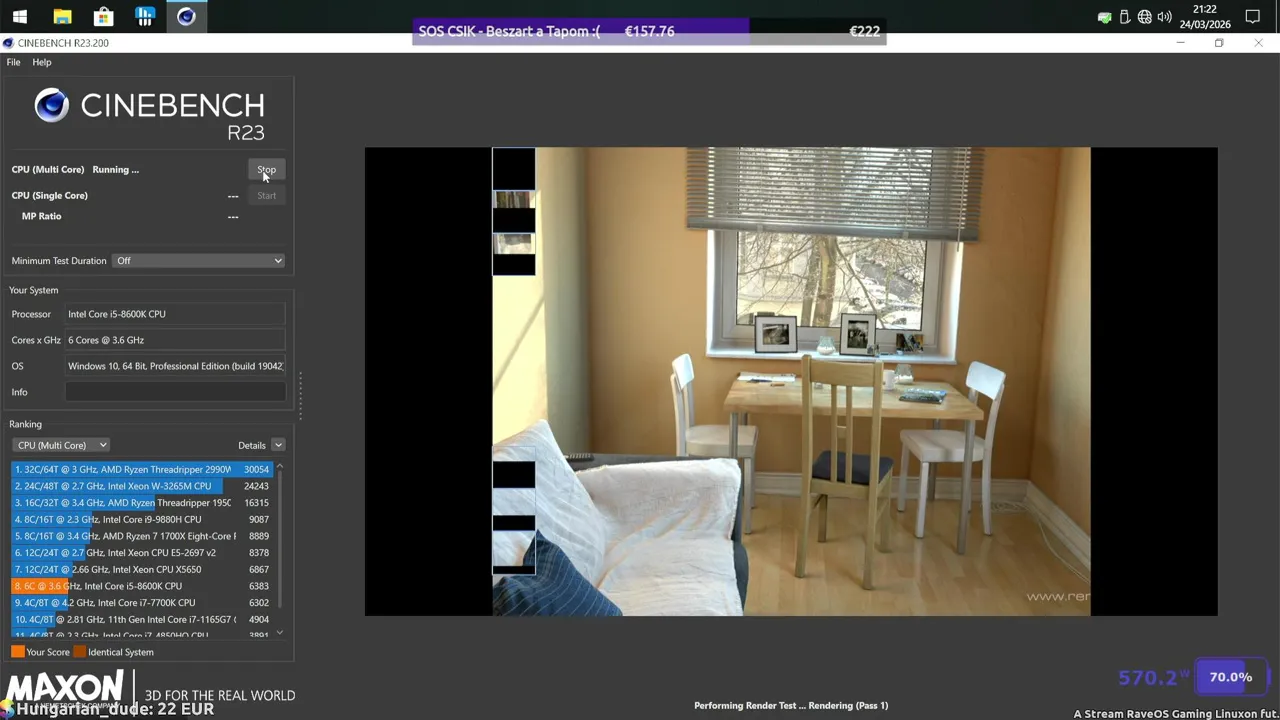The height and width of the screenshot is (720, 1280).
Task: Click the orange Your Score legend swatch
Action: pyautogui.click(x=18, y=652)
